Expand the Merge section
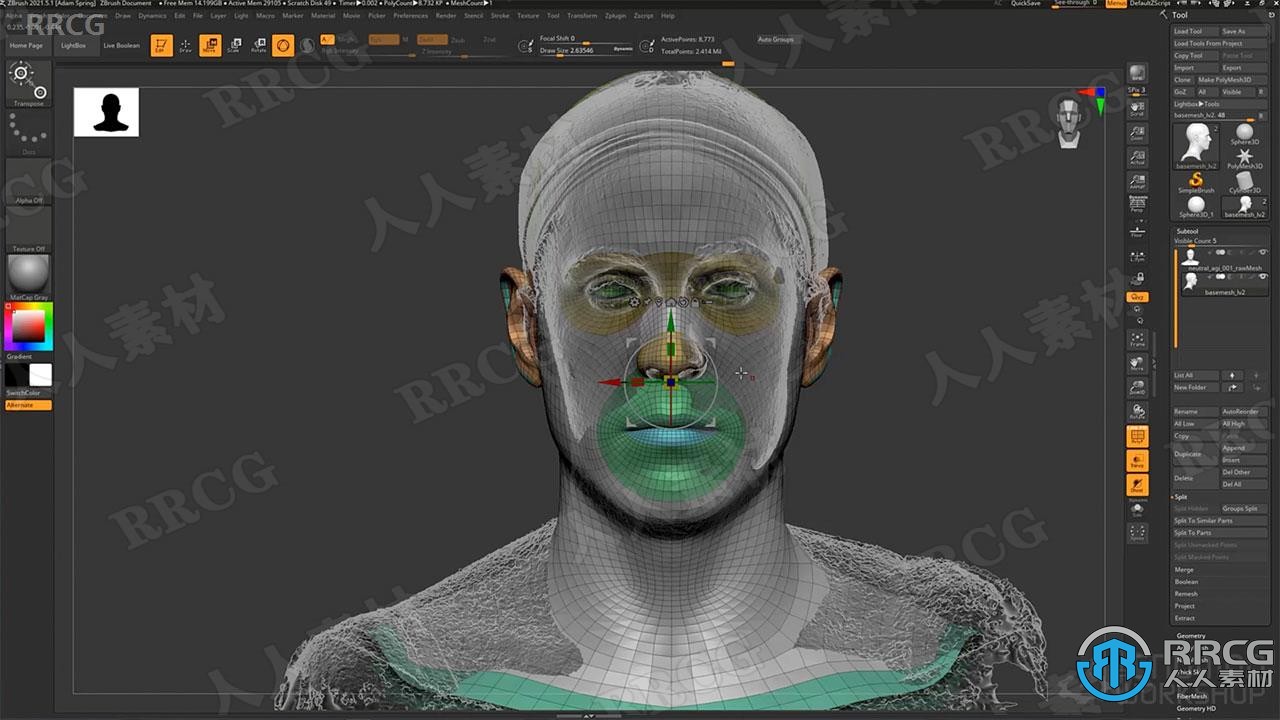Image resolution: width=1280 pixels, height=720 pixels. pyautogui.click(x=1184, y=570)
